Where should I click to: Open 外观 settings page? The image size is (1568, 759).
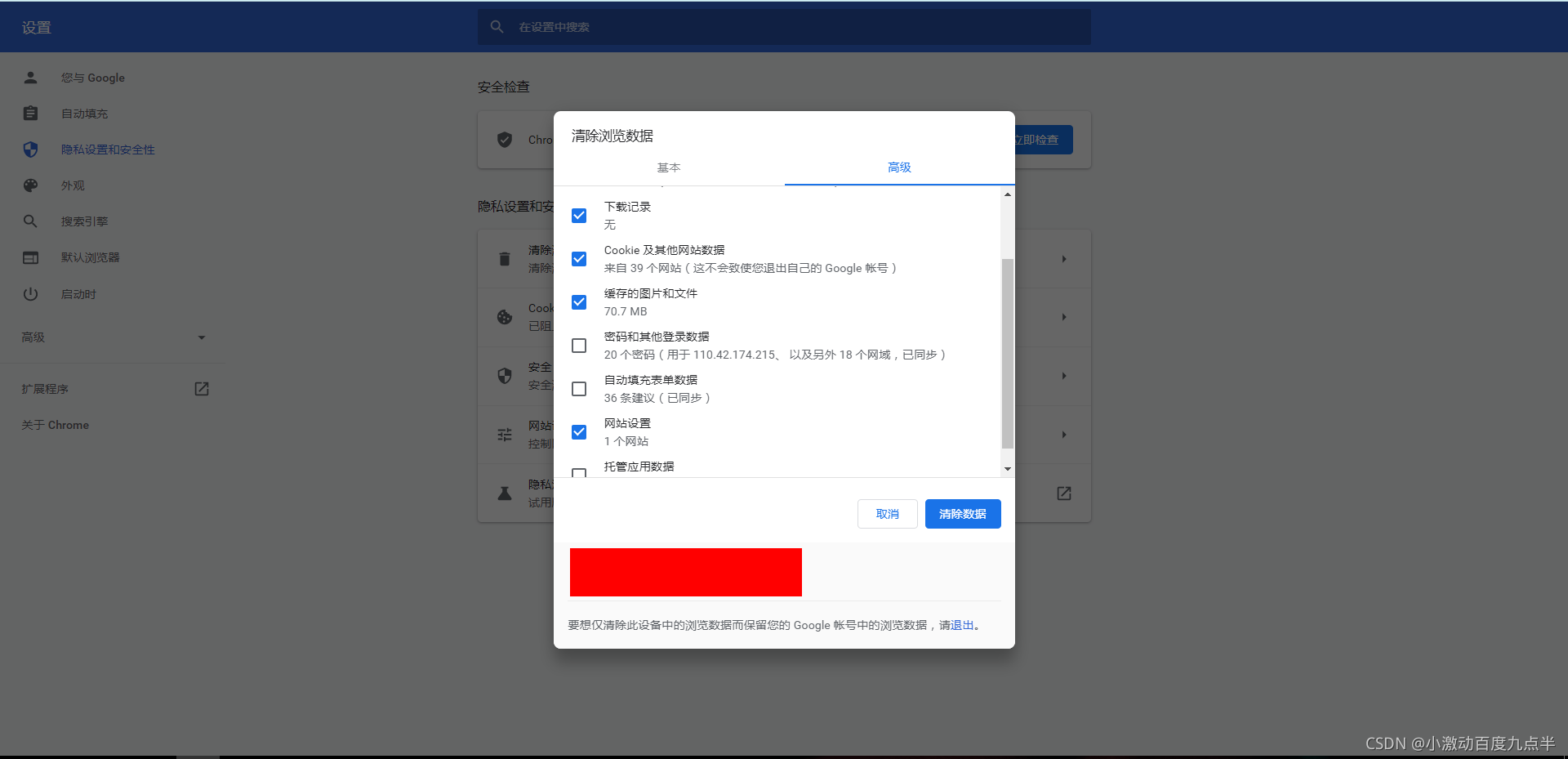pos(73,185)
